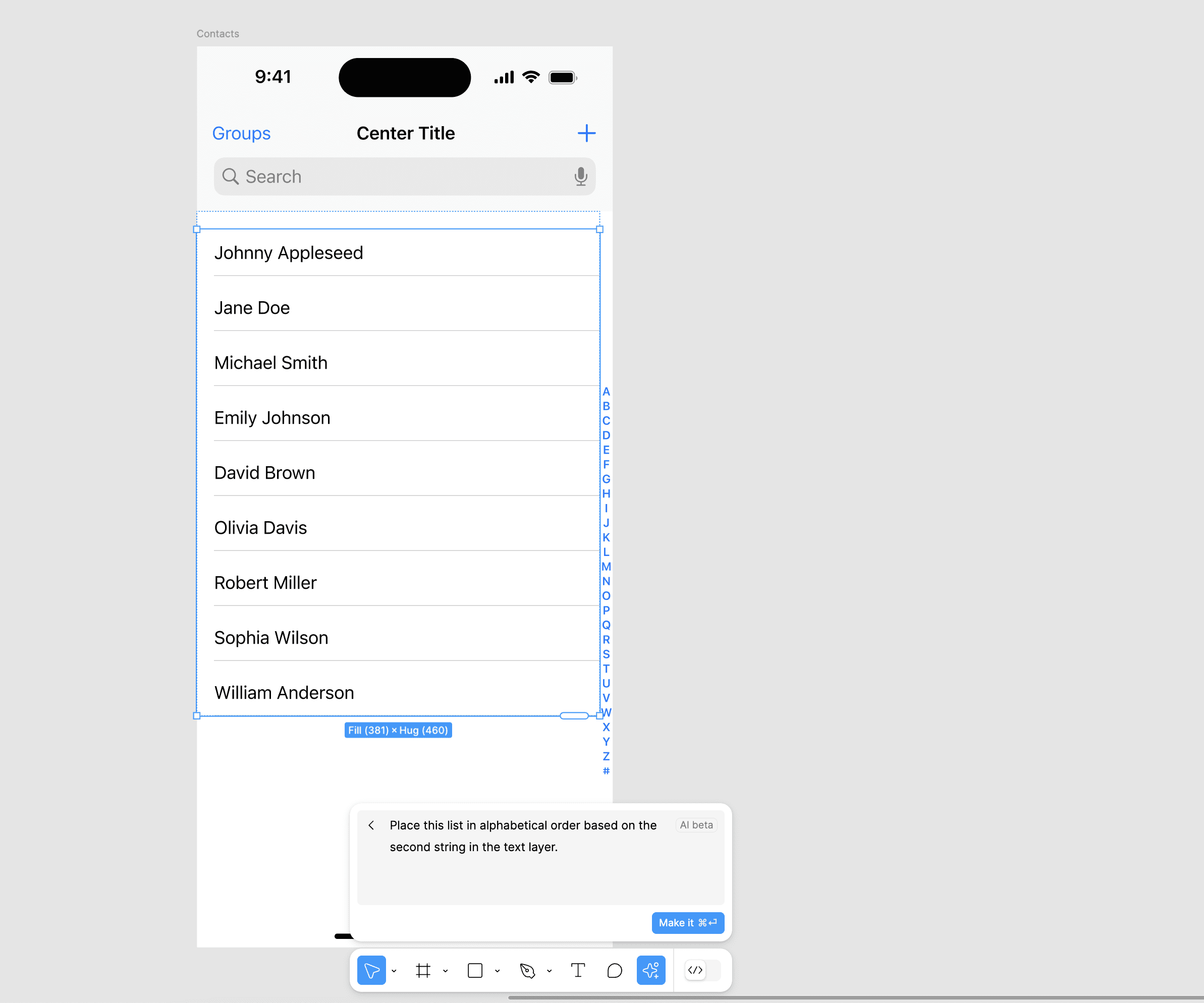Screen dimensions: 1204x1003
Task: Expand Frame tool options dropdown
Action: (446, 971)
